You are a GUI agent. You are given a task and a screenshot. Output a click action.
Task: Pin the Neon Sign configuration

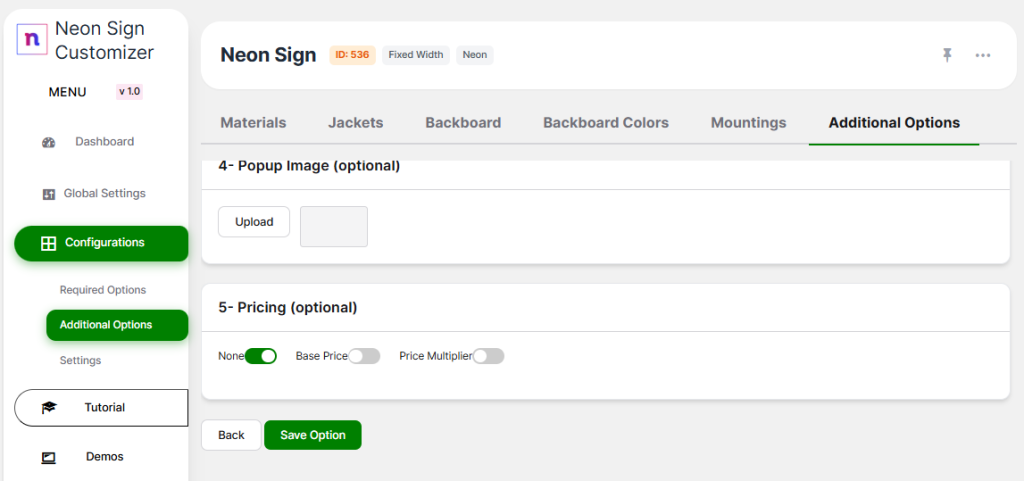[x=947, y=55]
